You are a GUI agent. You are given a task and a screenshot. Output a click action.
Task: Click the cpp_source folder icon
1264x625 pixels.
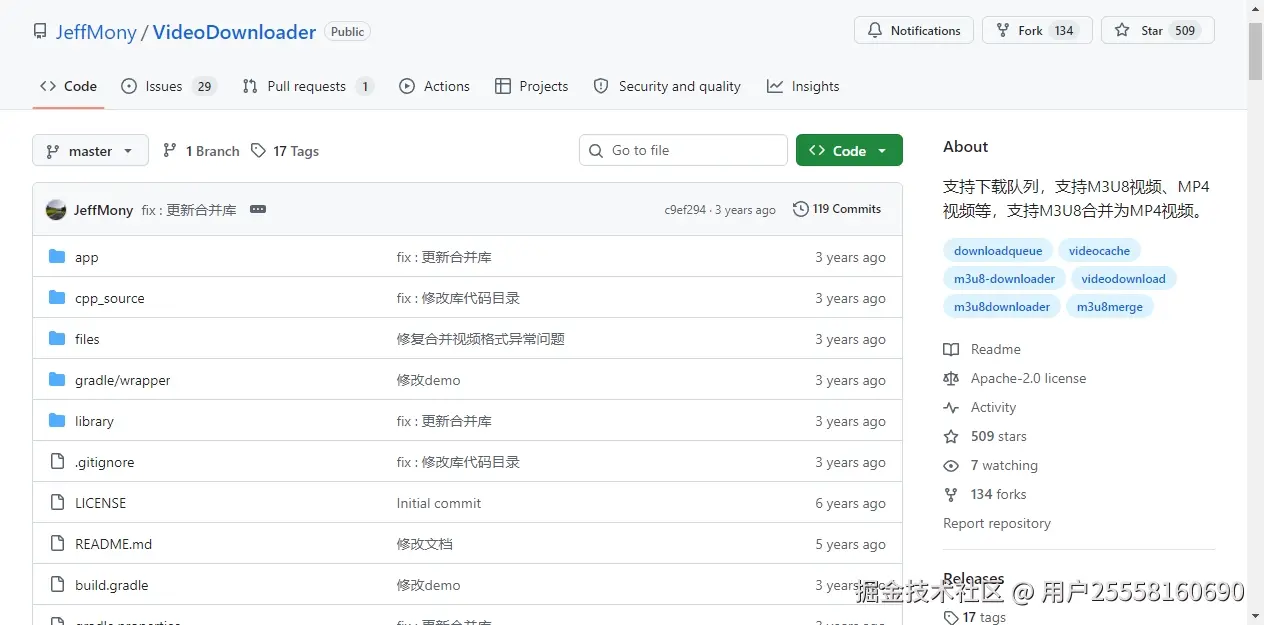point(57,298)
